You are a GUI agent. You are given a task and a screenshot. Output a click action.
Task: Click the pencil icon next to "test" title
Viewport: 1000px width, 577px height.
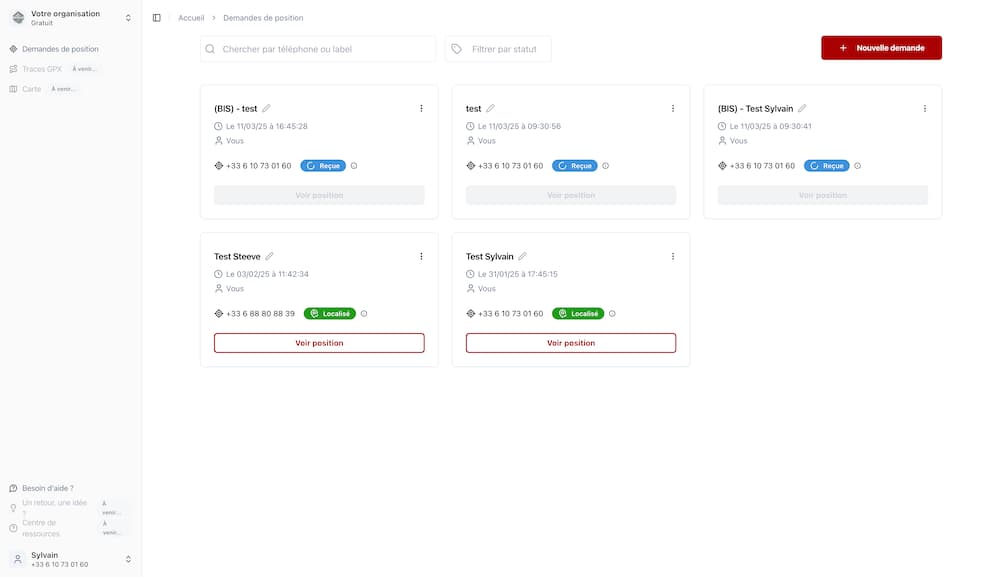pyautogui.click(x=490, y=109)
